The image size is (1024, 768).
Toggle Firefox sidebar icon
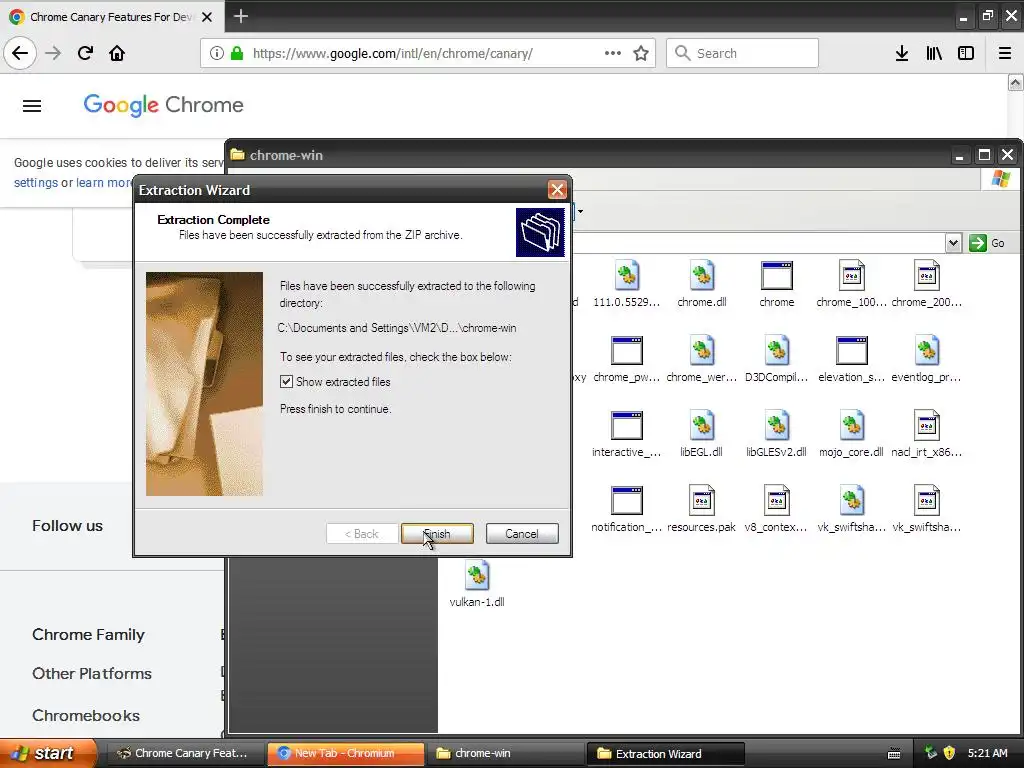tap(966, 53)
